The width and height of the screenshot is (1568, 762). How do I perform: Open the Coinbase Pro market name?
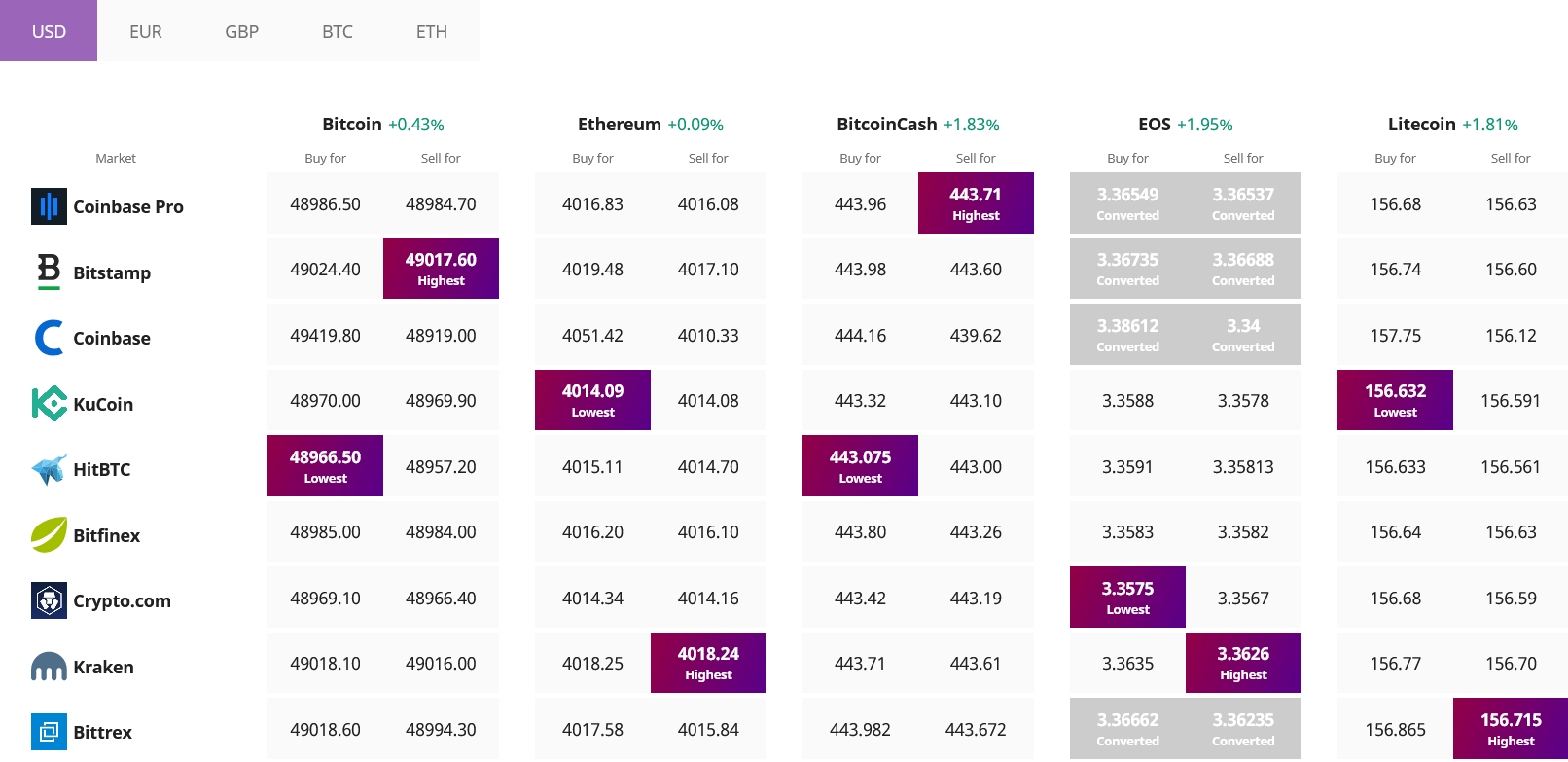coord(128,206)
